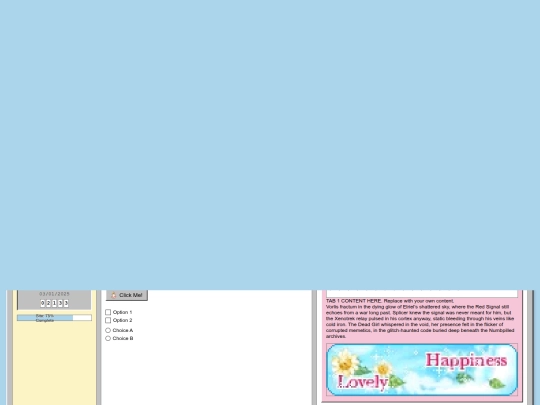The image size is (540, 405).
Task: Click the Happiness text in the banner
Action: (466, 361)
